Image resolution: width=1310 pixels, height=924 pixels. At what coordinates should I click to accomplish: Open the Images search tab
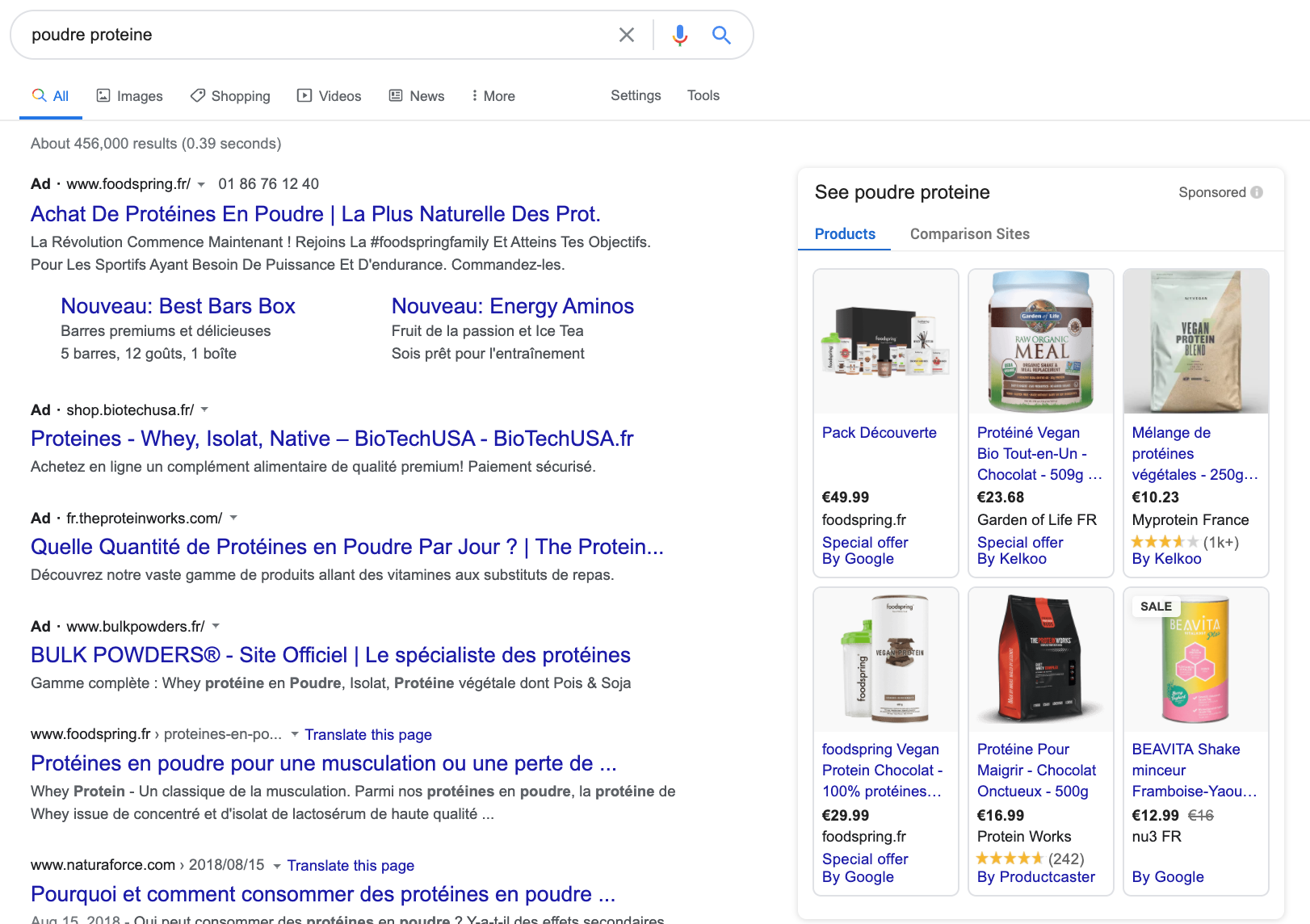pyautogui.click(x=129, y=96)
